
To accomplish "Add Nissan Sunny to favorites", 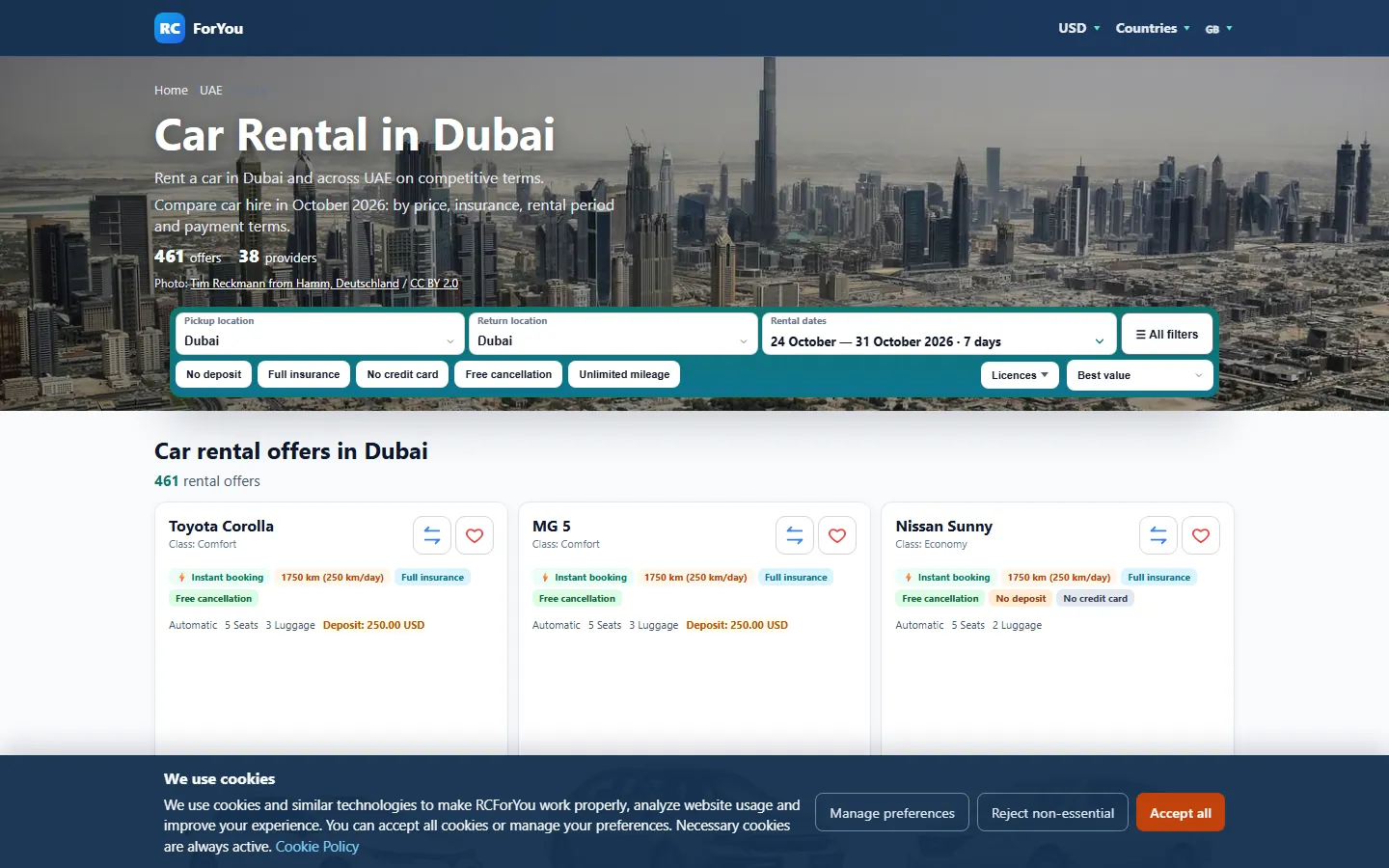I will (x=1201, y=535).
